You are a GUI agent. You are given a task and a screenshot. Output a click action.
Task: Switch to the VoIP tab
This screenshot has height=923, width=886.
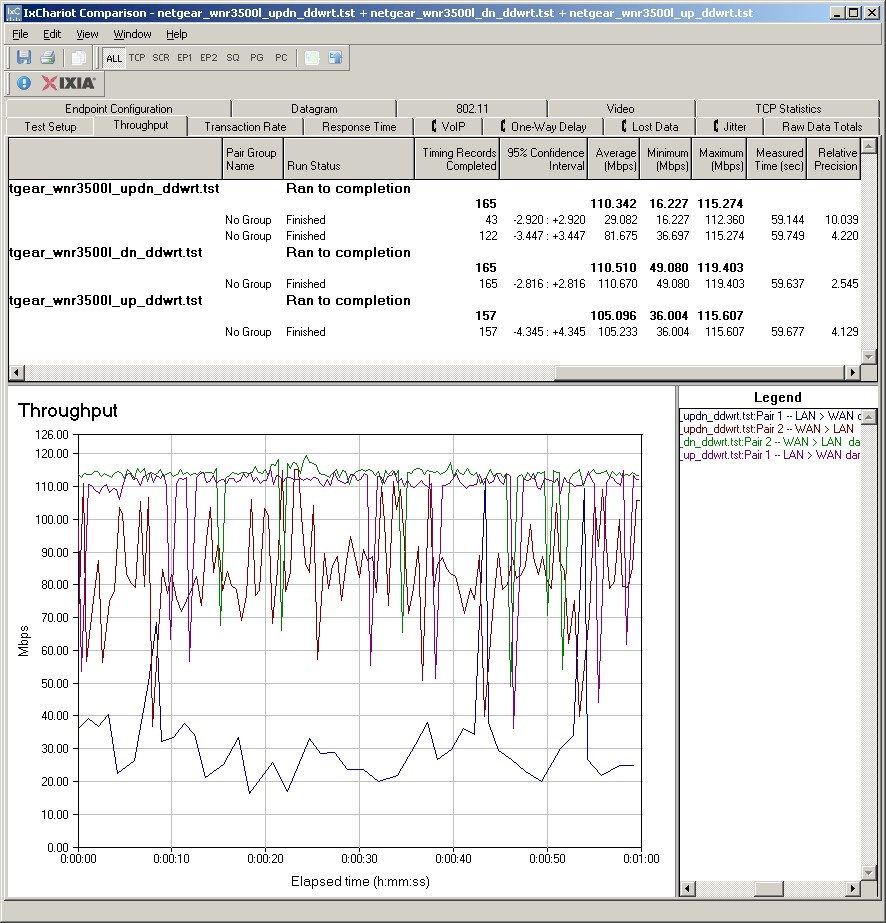click(x=449, y=127)
